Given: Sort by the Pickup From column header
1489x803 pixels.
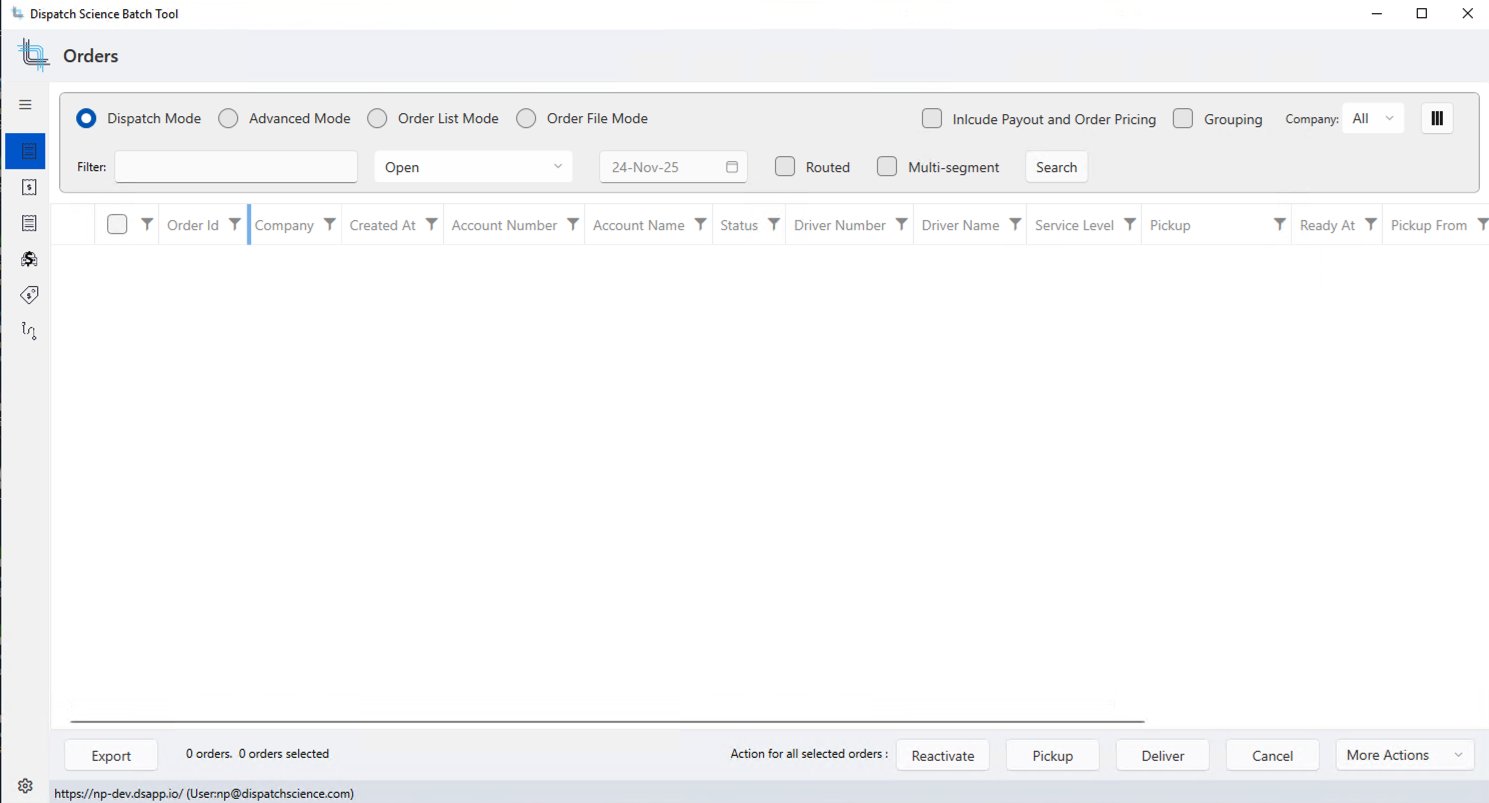Looking at the screenshot, I should tap(1429, 225).
